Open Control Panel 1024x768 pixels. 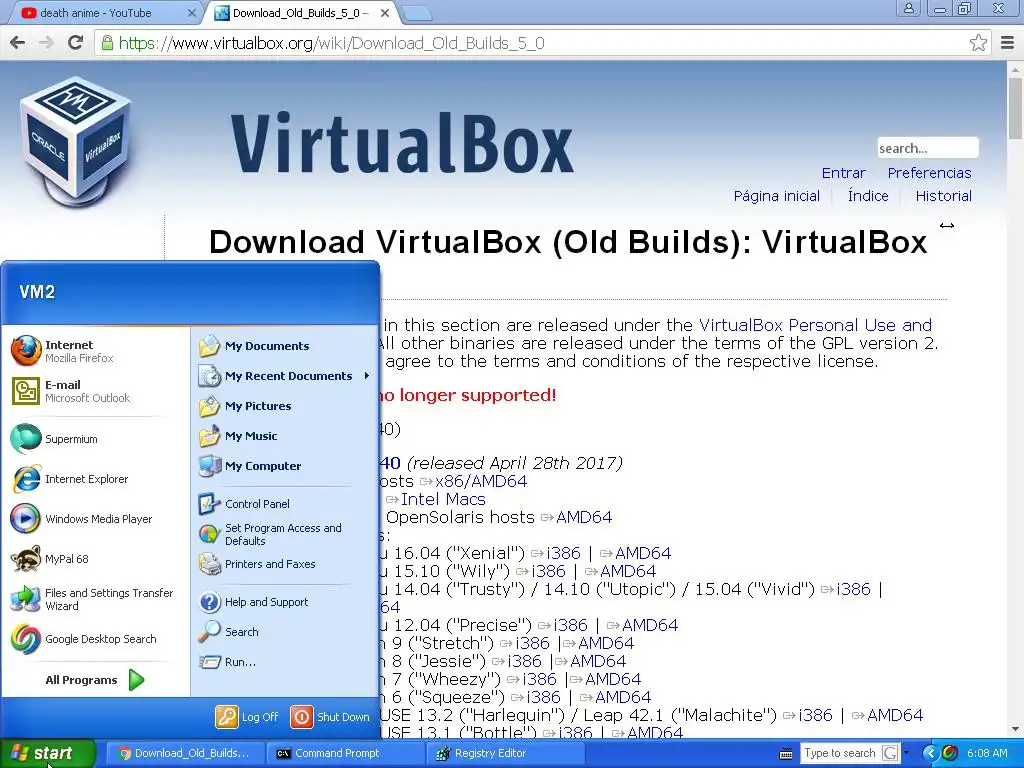pos(244,504)
